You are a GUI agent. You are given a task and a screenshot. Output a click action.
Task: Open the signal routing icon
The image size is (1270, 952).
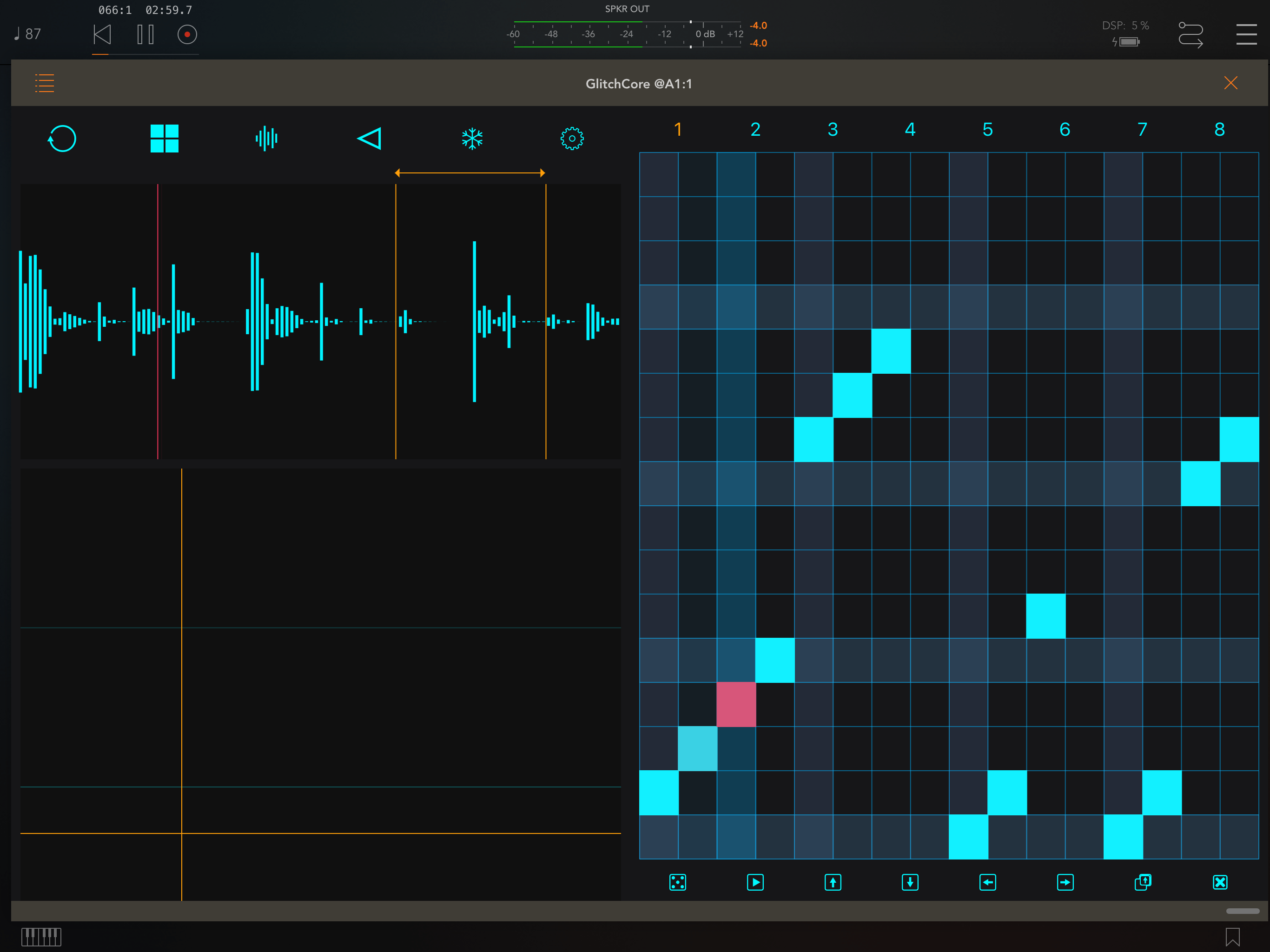(x=1190, y=34)
